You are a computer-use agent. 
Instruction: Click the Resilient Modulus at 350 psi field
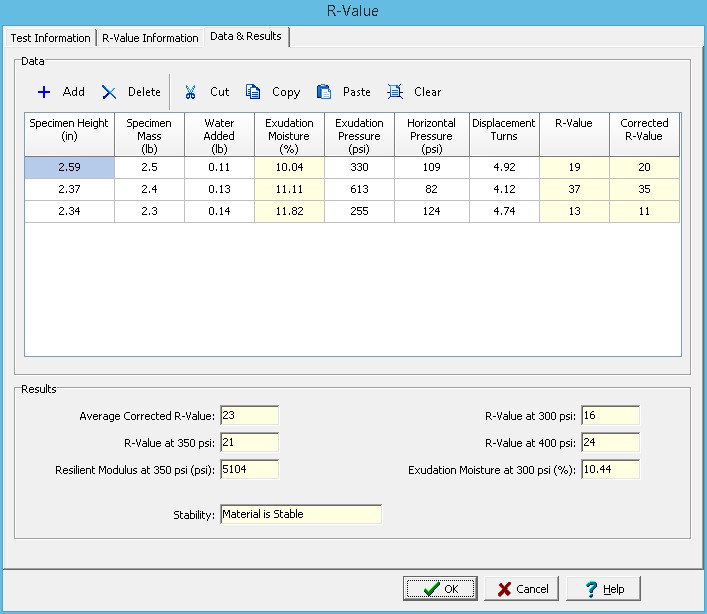(249, 469)
